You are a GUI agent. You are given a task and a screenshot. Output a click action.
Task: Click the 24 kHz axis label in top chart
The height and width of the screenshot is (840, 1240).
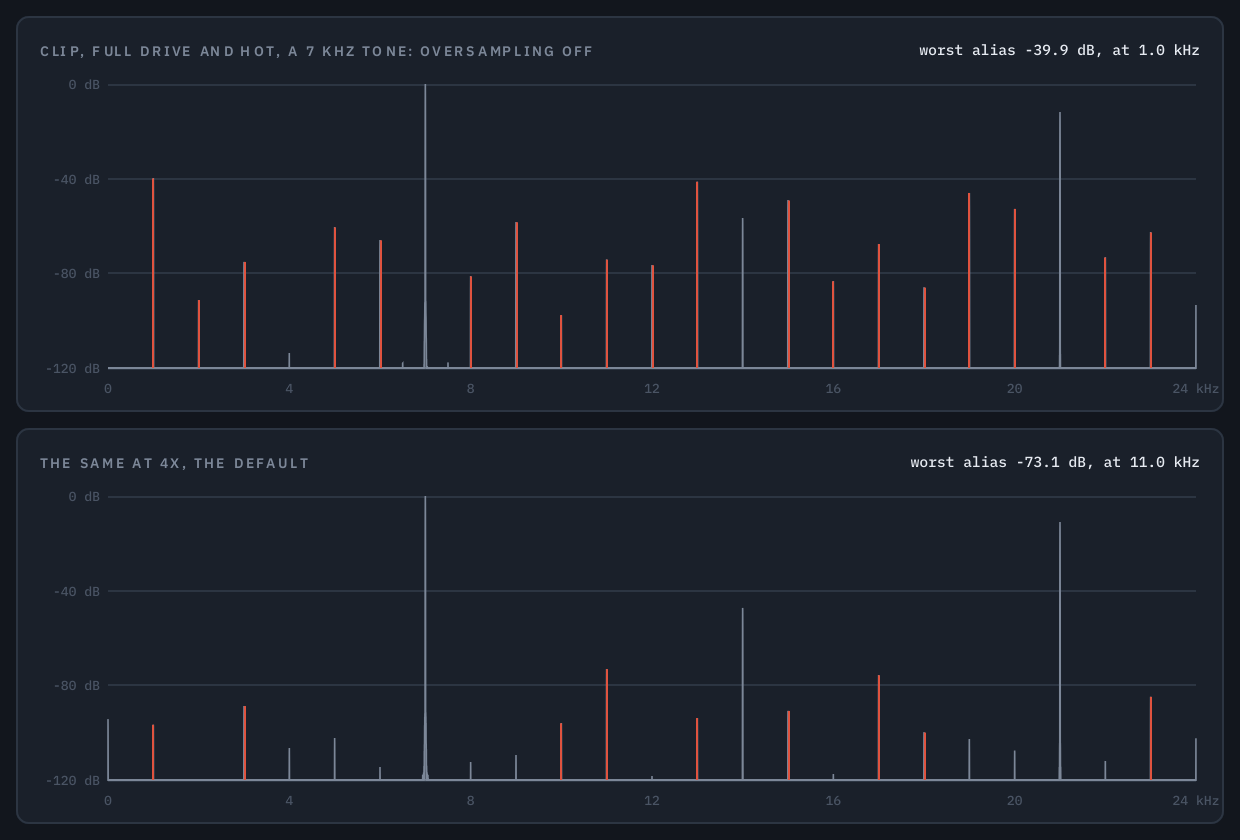[x=1196, y=388]
